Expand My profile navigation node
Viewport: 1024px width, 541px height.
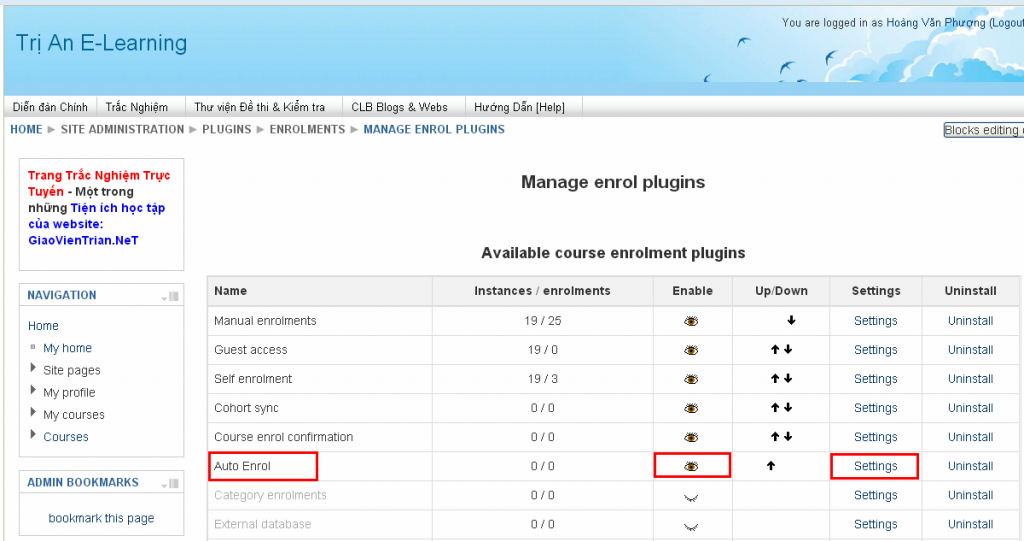[33, 391]
